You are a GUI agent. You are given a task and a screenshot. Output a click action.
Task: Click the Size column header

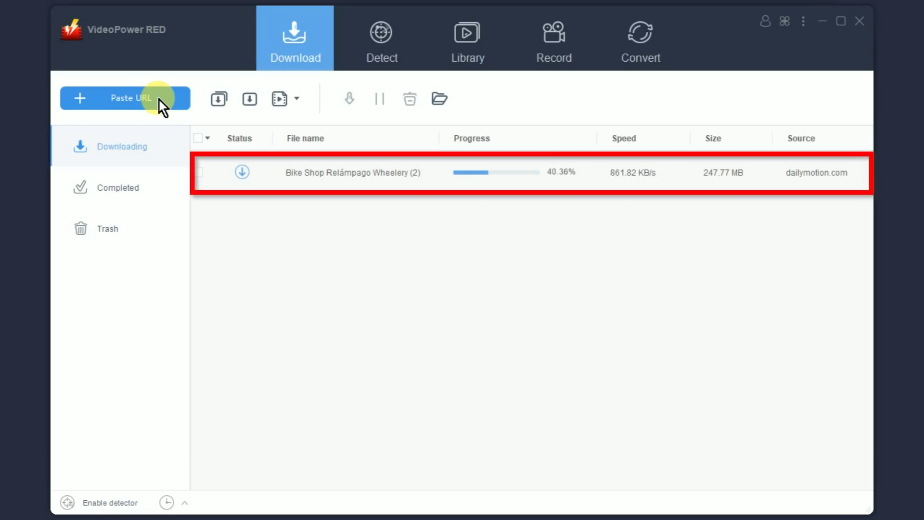[713, 138]
